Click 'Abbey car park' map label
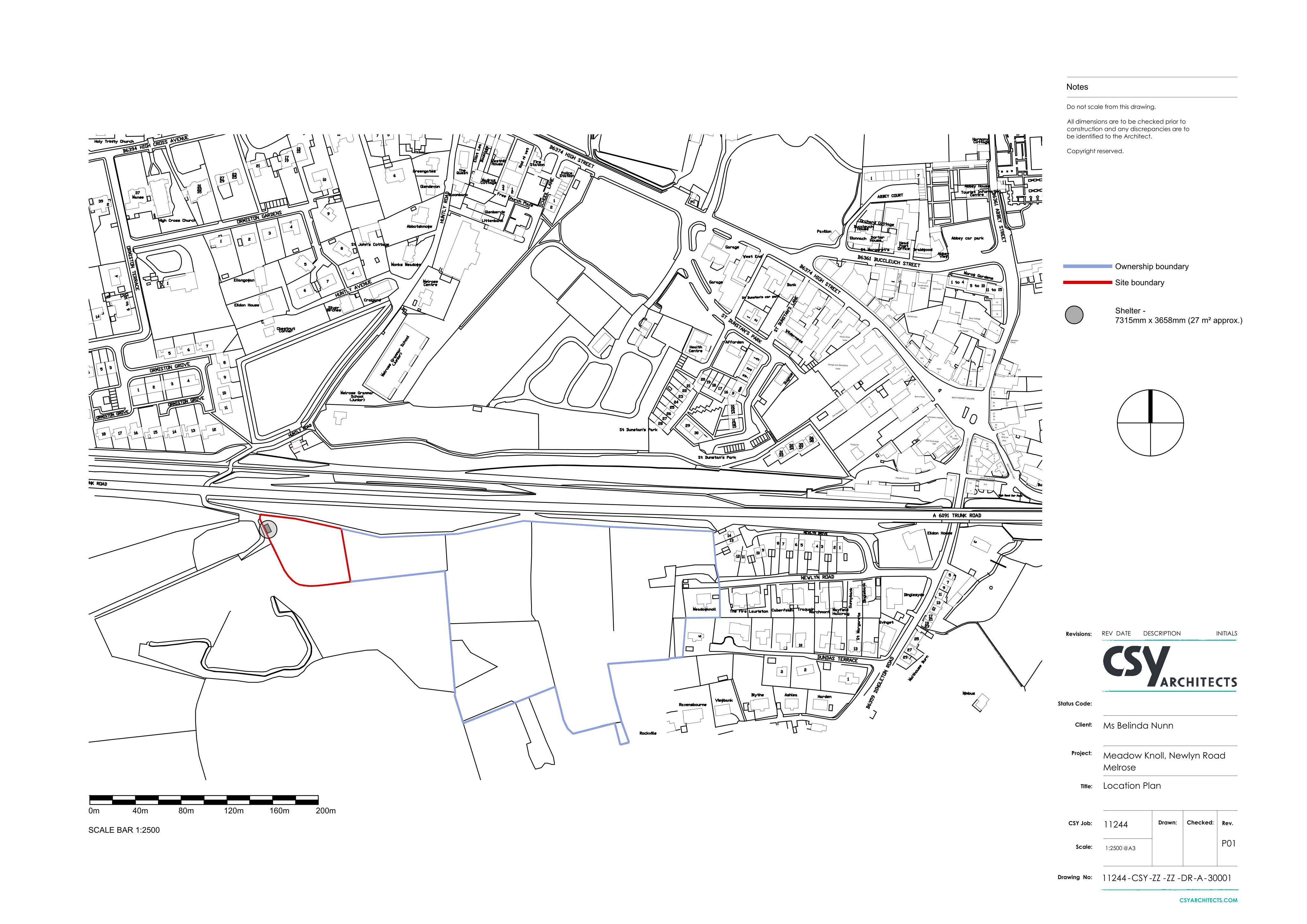 (967, 238)
